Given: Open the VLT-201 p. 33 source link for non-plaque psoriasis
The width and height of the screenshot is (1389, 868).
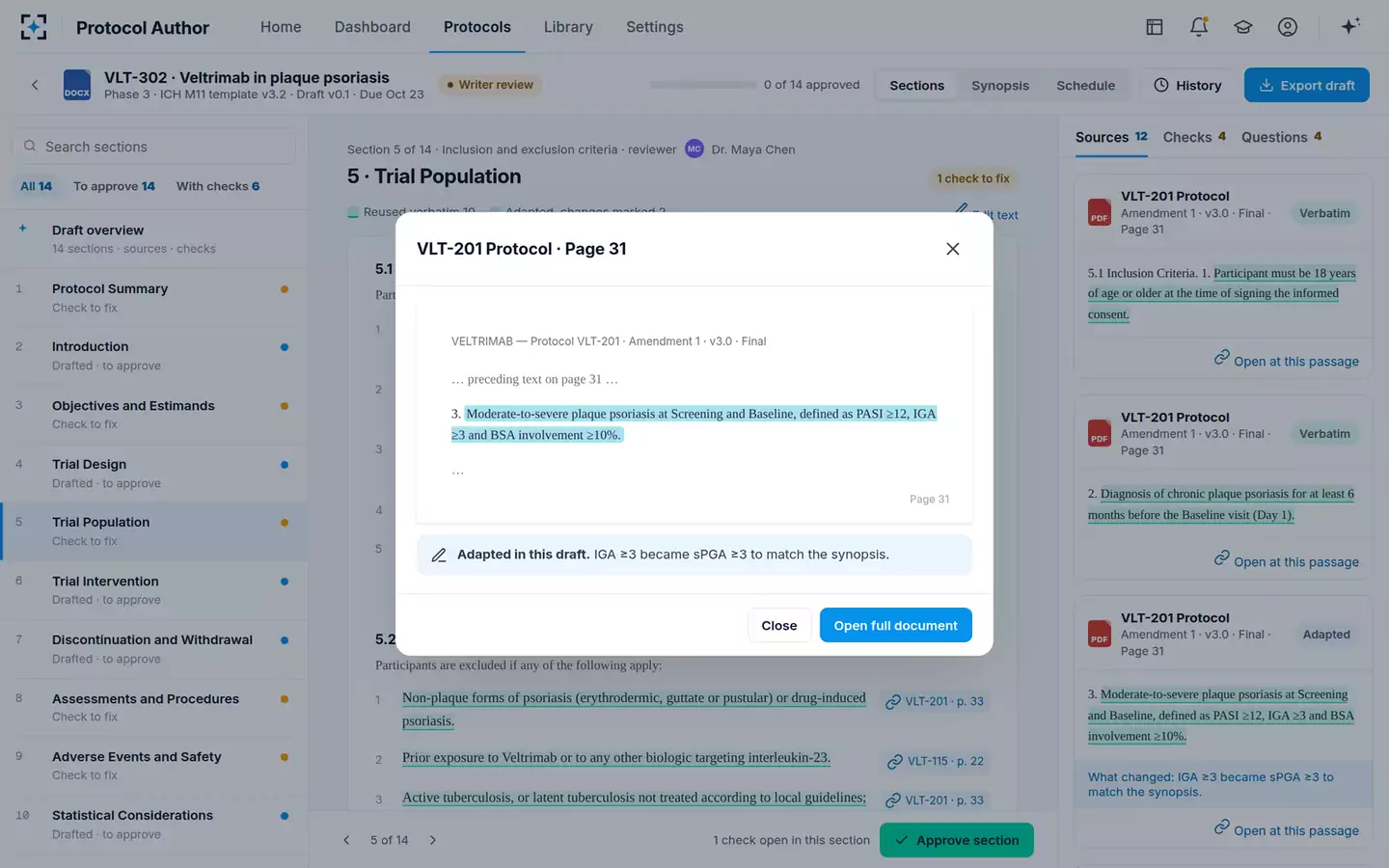Looking at the screenshot, I should [x=935, y=701].
